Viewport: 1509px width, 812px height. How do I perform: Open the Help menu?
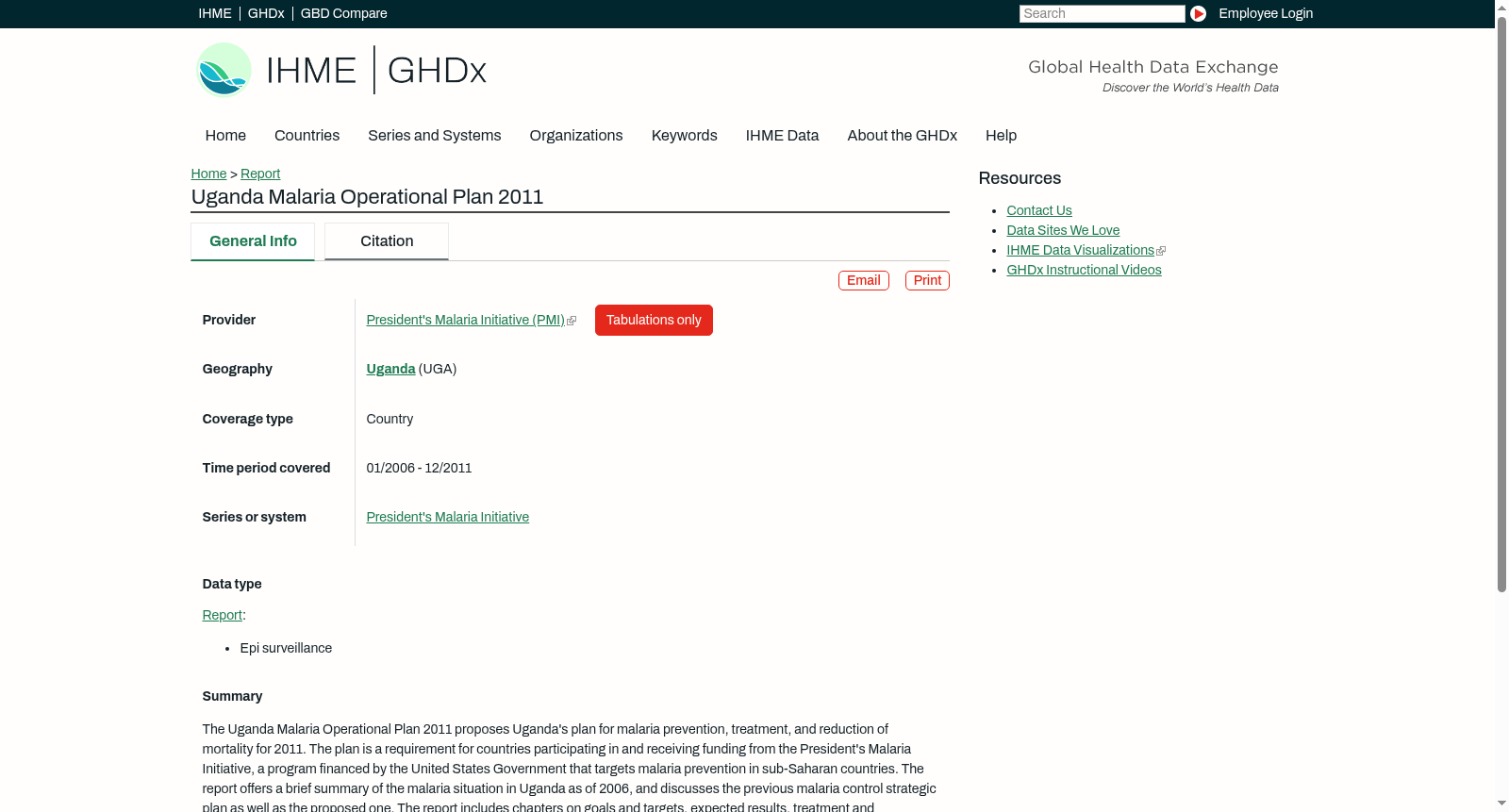(1002, 136)
